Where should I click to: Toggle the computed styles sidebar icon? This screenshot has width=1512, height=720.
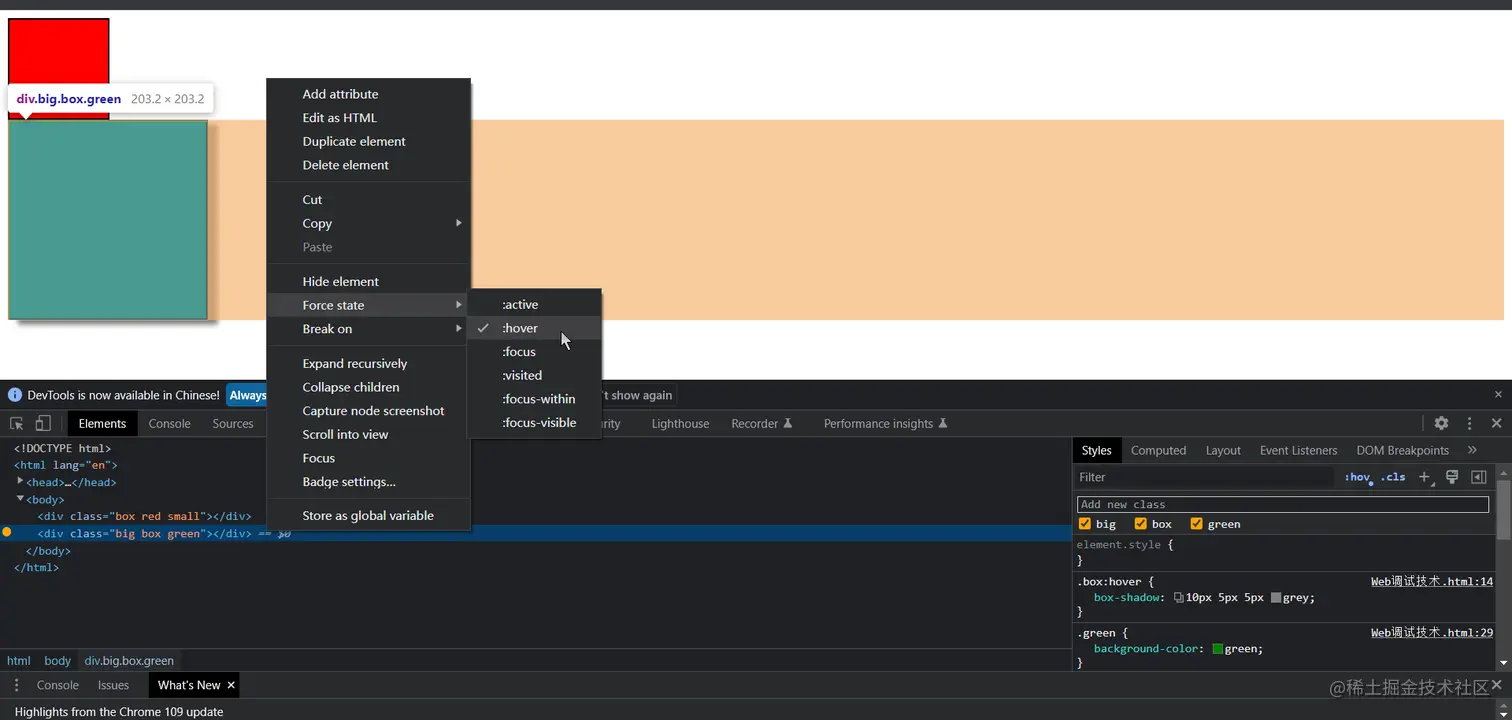(1479, 477)
